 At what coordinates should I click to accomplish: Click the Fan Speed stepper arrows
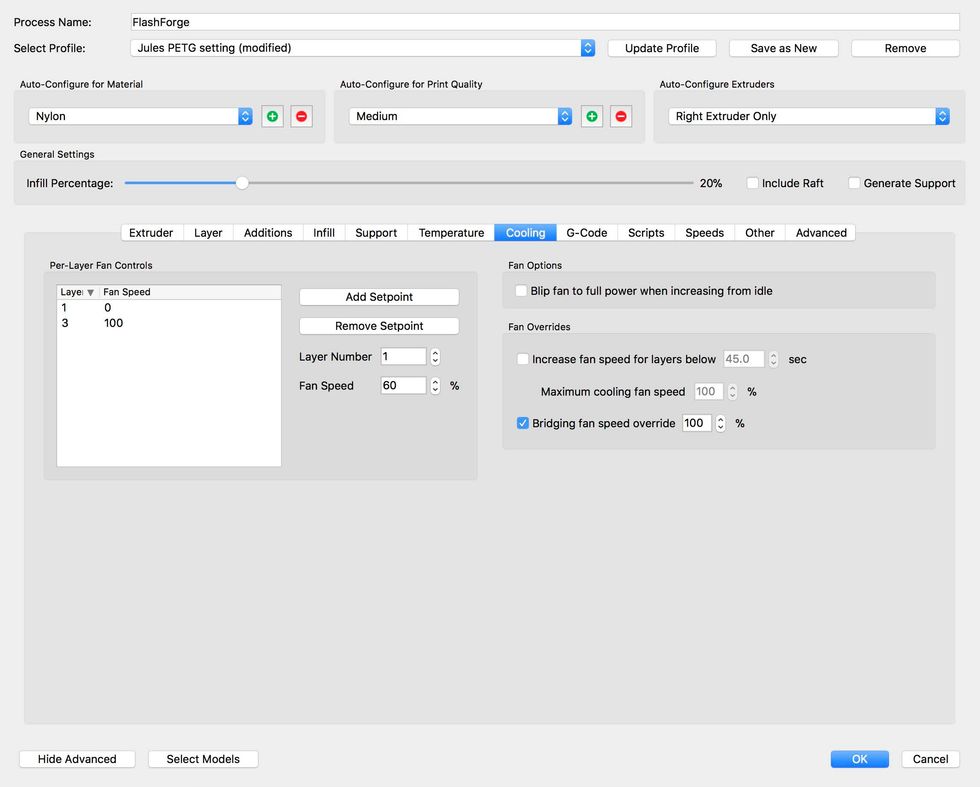click(x=435, y=386)
